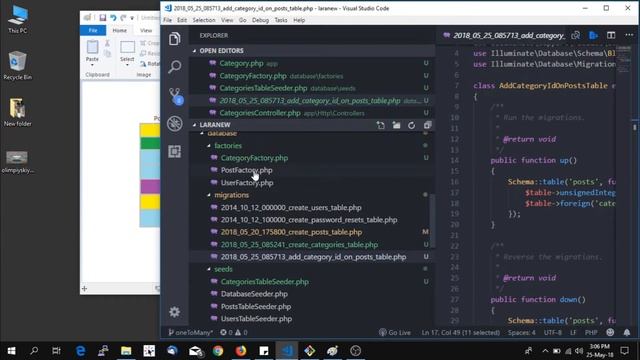This screenshot has height=360, width=640.
Task: Click the oneToMany branch in status bar
Action: [x=190, y=332]
